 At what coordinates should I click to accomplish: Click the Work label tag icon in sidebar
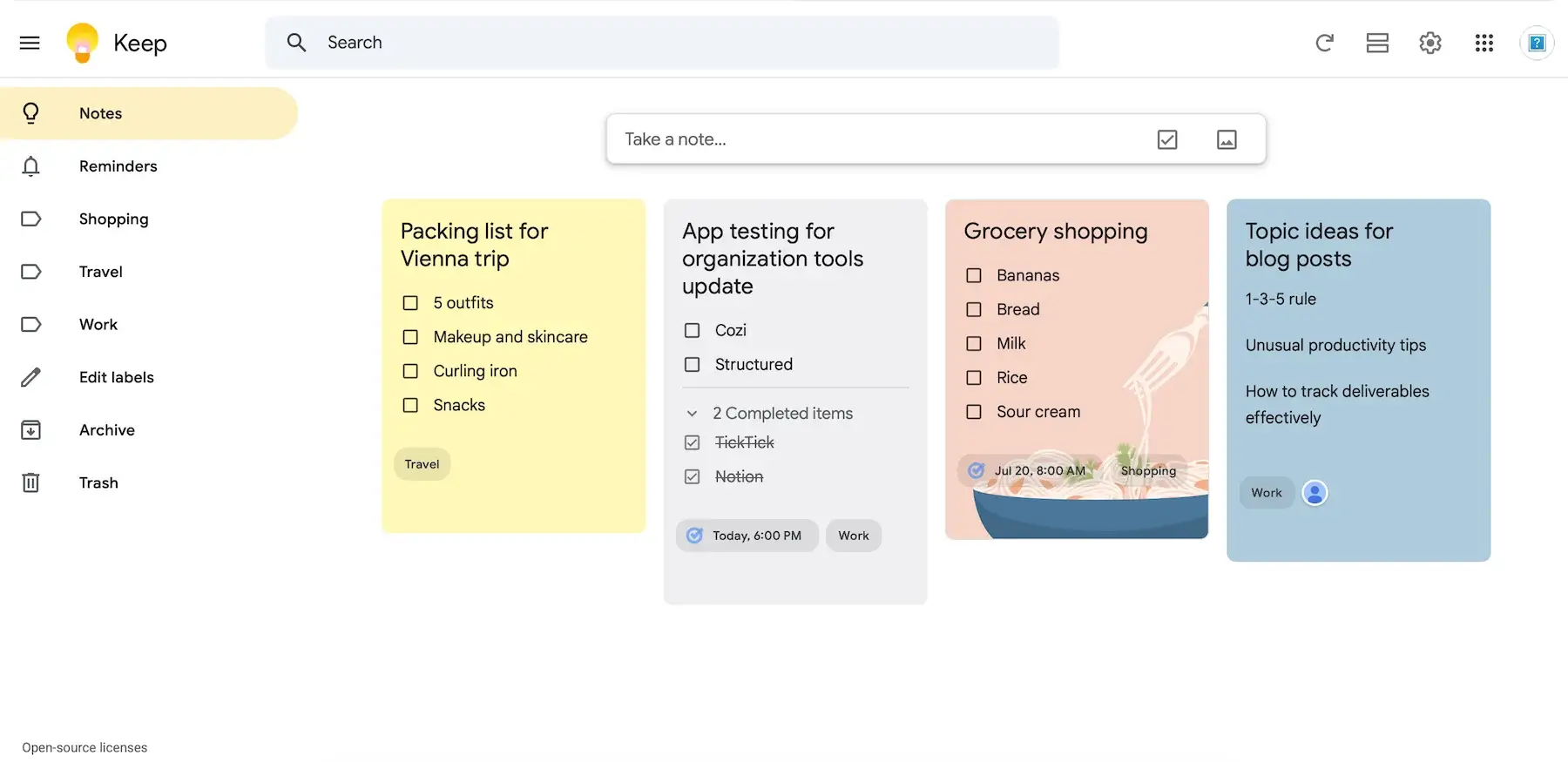[30, 324]
